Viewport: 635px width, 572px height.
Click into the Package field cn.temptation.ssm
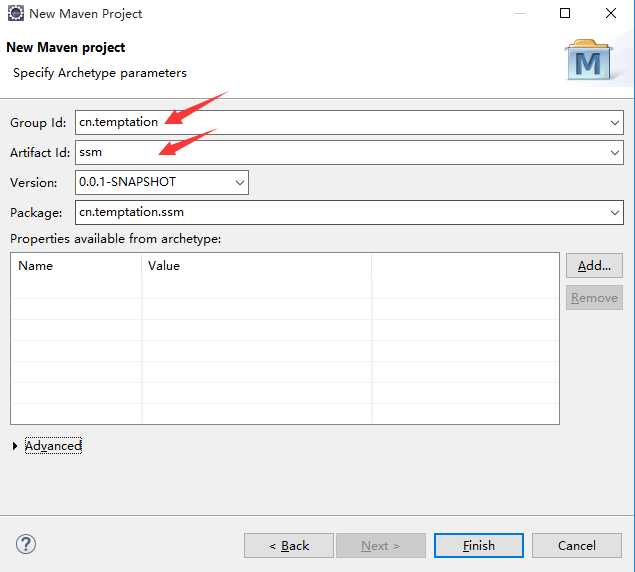click(x=349, y=212)
